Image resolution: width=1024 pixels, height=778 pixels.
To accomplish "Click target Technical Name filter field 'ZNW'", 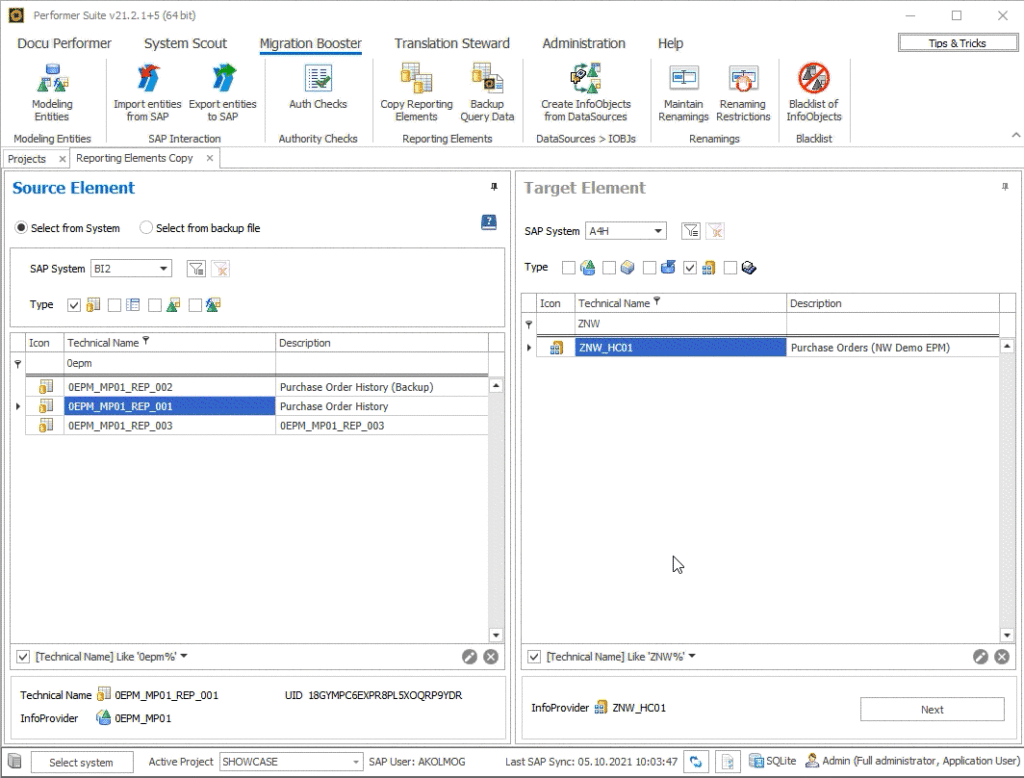I will click(x=680, y=323).
